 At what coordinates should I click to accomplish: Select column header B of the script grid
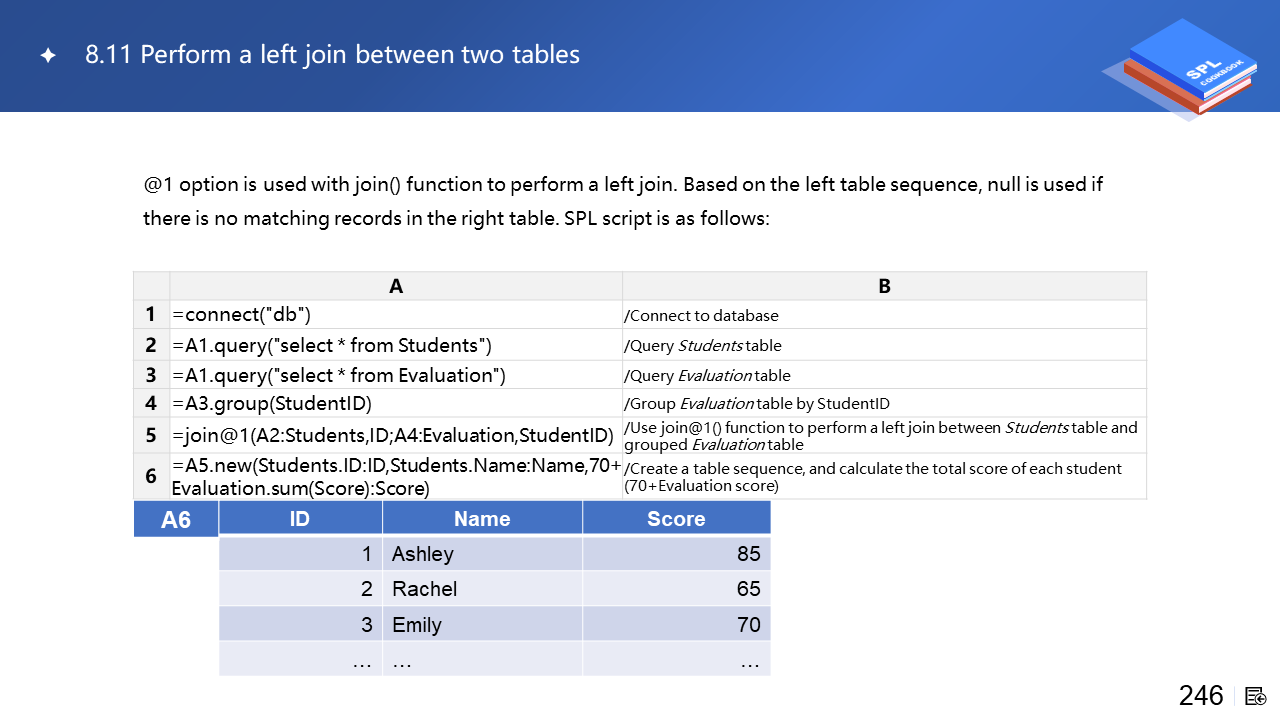pyautogui.click(x=884, y=286)
